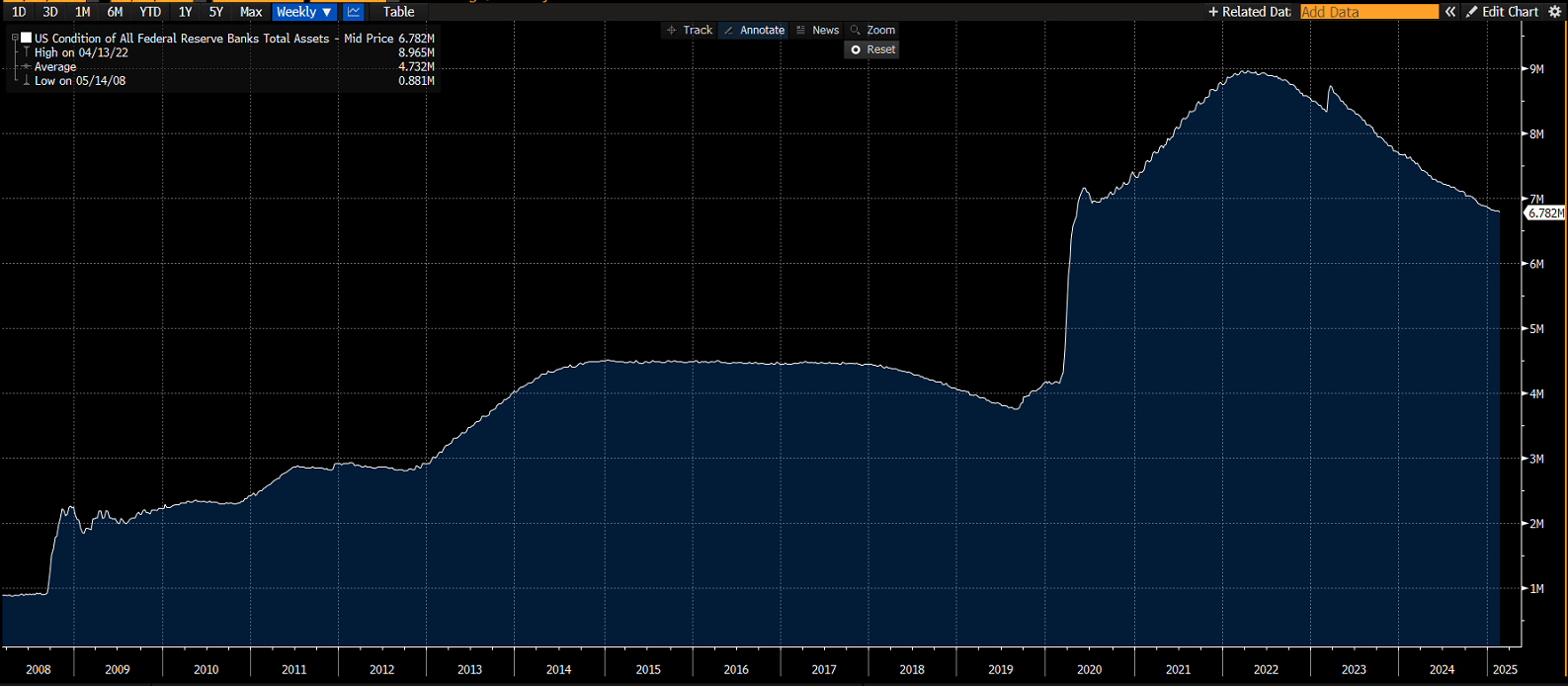Switch to the Table view

tap(399, 12)
